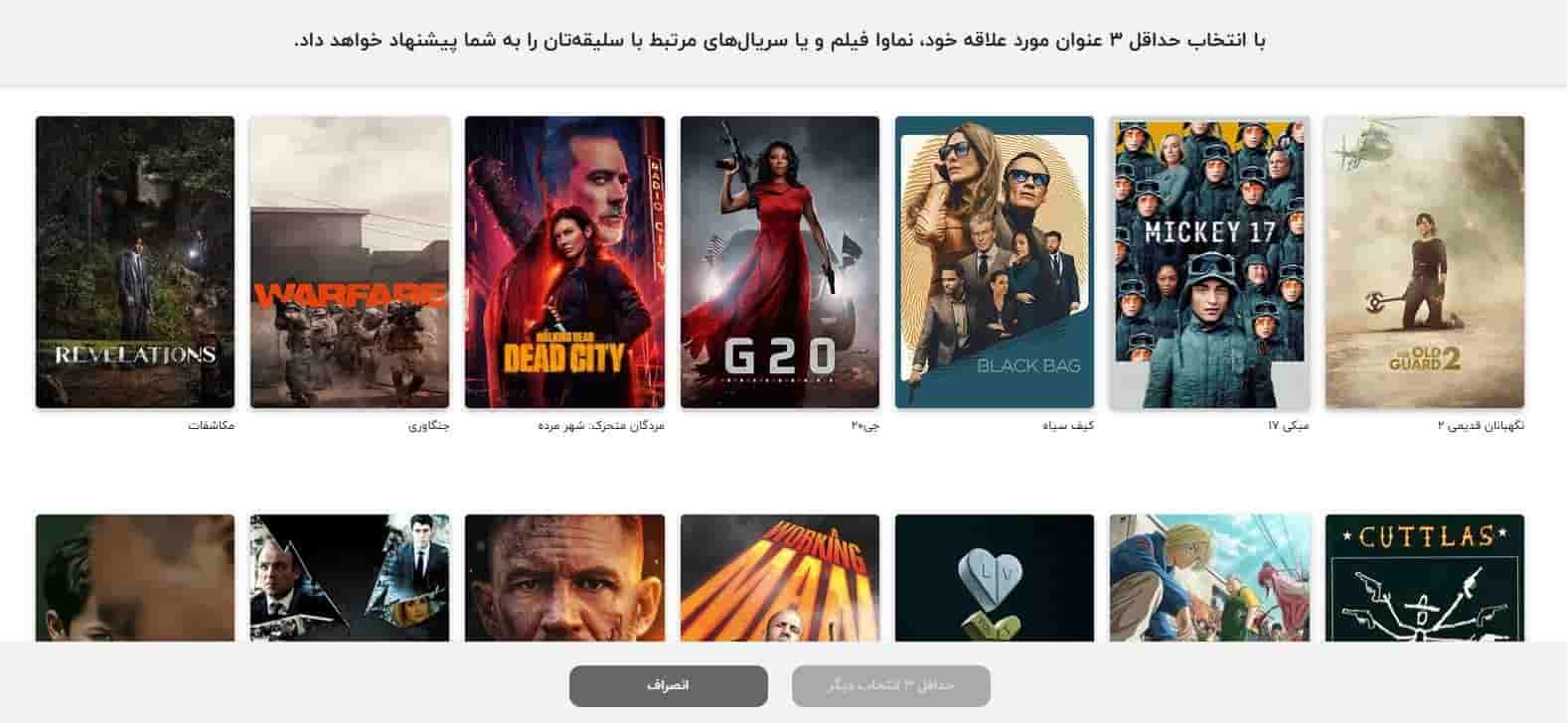Pick the G20 movie poster
This screenshot has height=723, width=1568.
780,262
